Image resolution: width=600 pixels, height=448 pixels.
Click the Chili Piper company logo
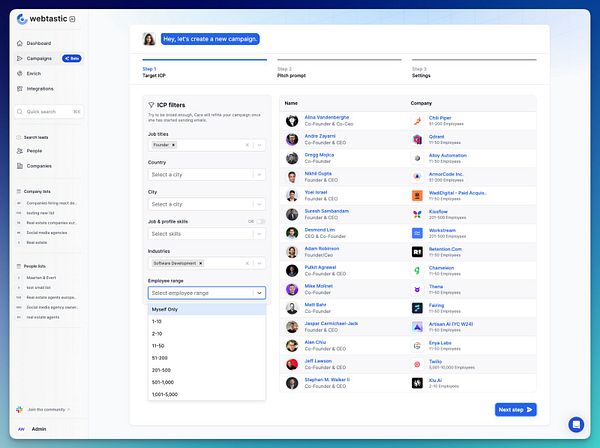[x=417, y=121]
